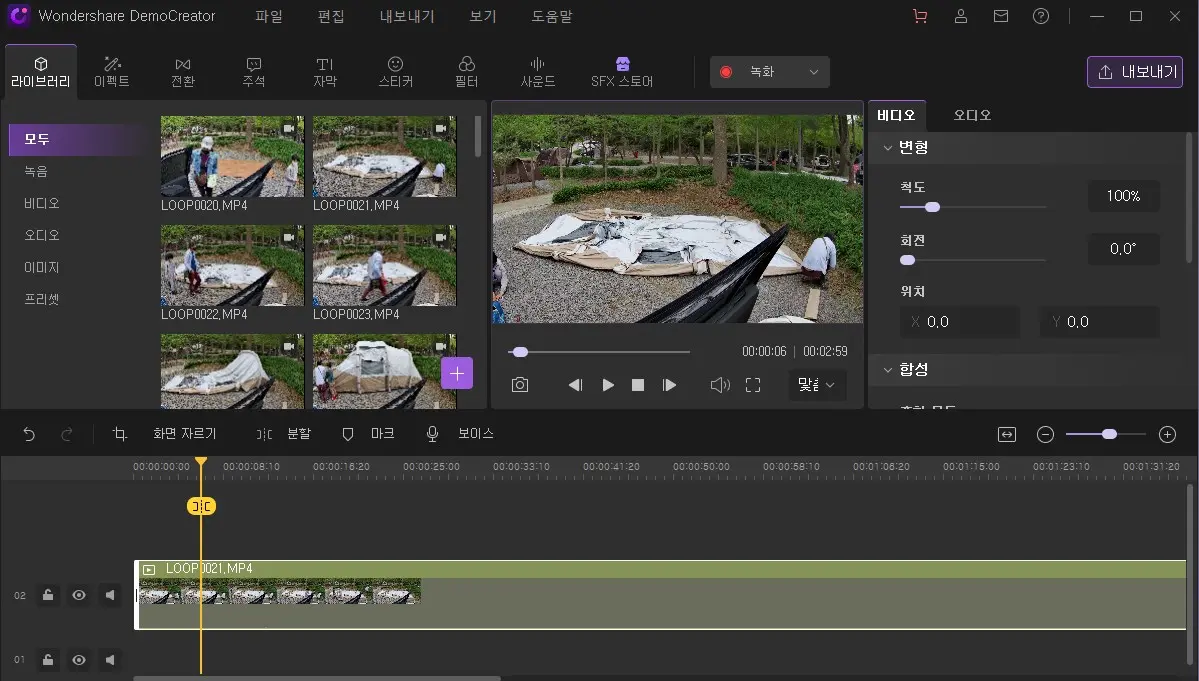This screenshot has height=681, width=1199.
Task: Mute track 01 audio
Action: point(110,660)
